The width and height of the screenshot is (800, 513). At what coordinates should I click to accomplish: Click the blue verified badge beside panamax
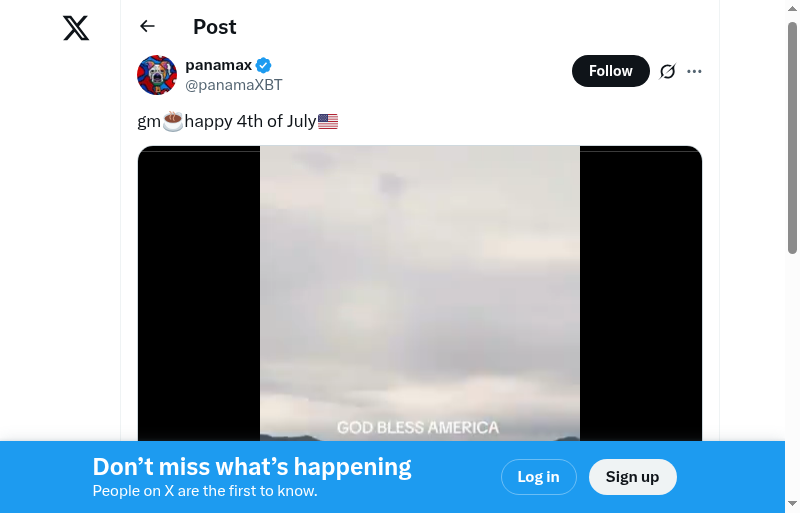click(264, 65)
